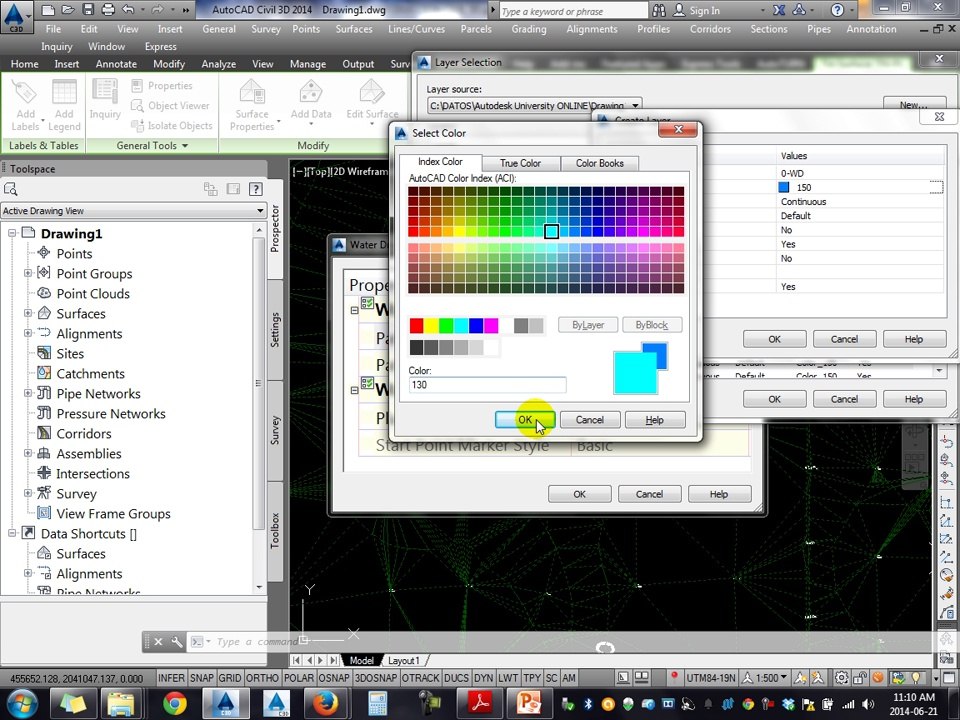Click Cancel in the Select Color dialog
960x720 pixels.
click(x=590, y=419)
